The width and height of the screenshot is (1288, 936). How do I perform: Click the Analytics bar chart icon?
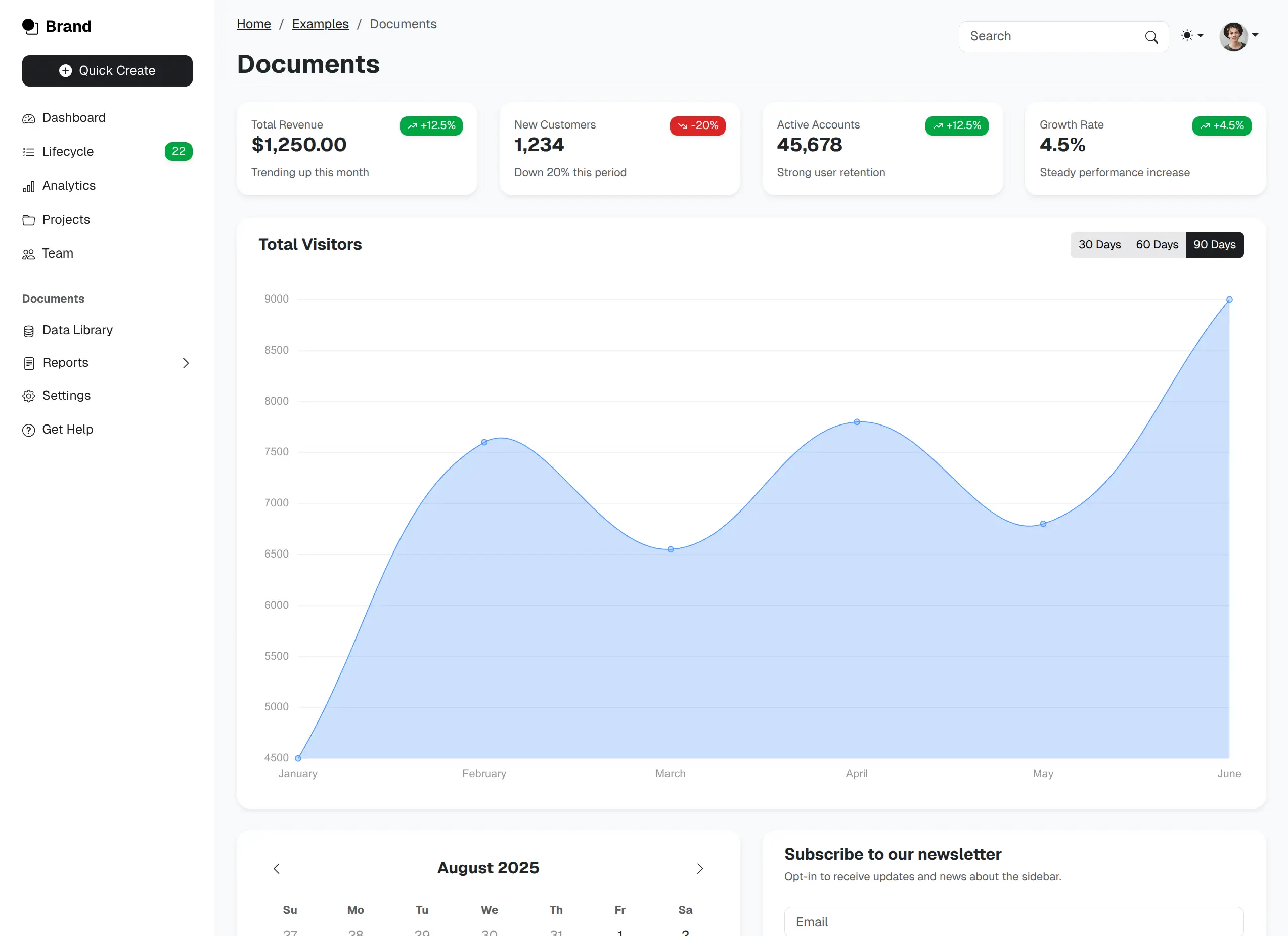pos(28,186)
